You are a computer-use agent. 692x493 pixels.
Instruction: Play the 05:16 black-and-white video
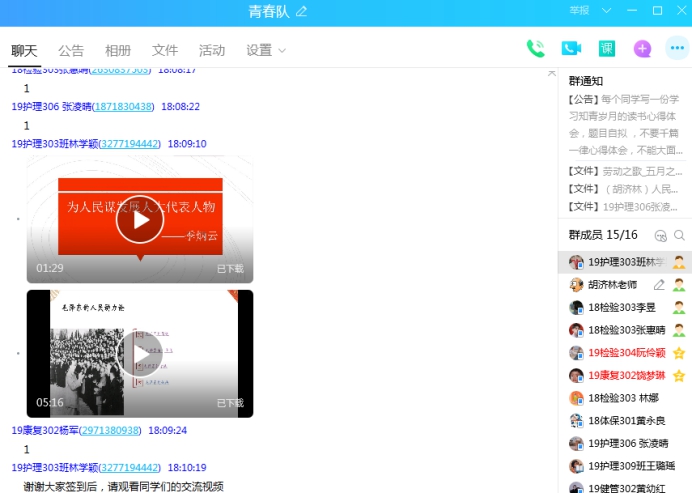pyautogui.click(x=139, y=353)
